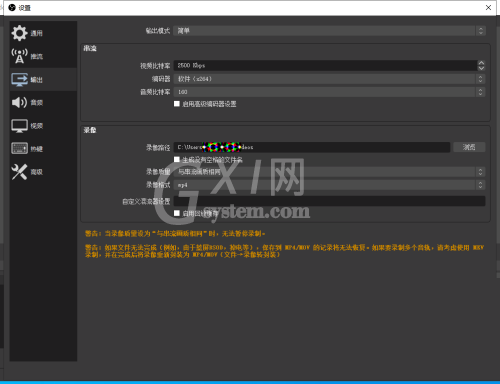
Task: Toggle the 生成没有空格的文件名 checkbox
Action: 177,159
